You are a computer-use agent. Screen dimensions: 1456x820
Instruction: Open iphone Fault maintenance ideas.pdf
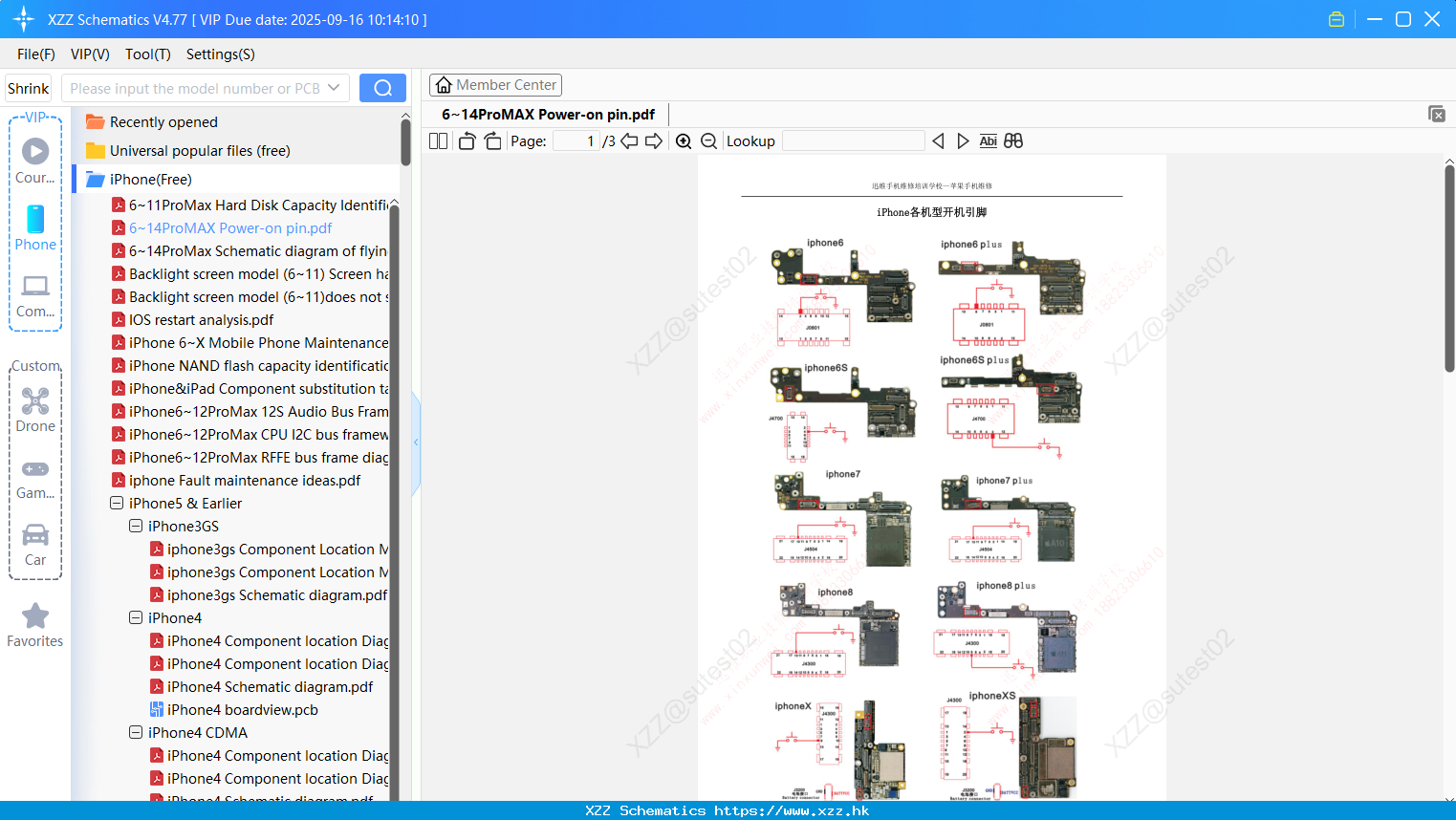237,480
